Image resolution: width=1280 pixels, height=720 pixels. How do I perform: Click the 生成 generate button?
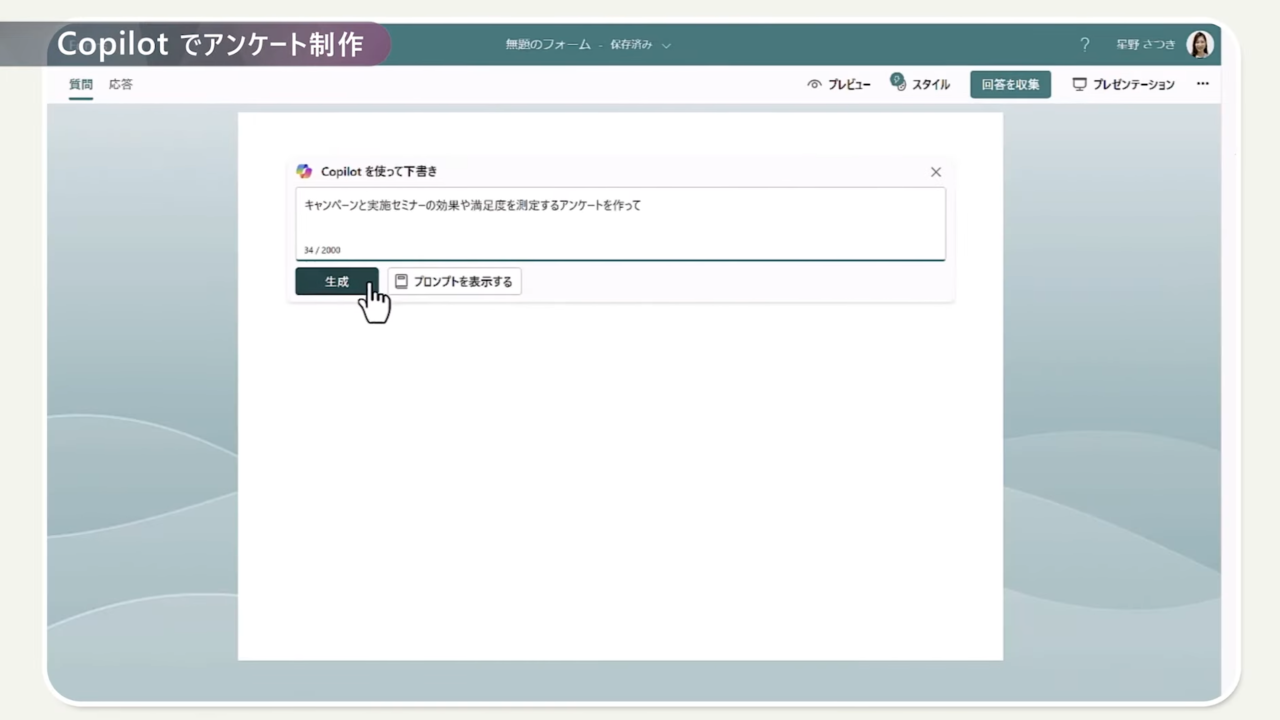click(337, 282)
